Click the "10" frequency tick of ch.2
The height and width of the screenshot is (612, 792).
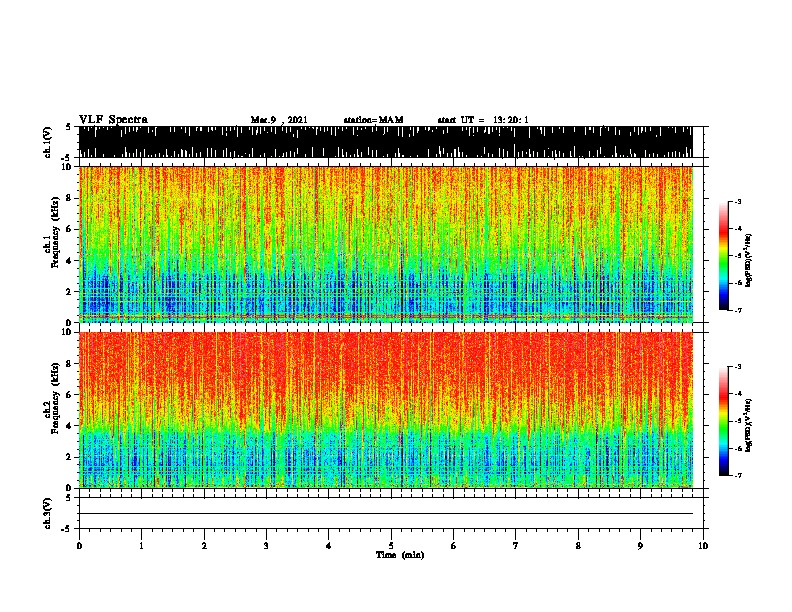pos(68,332)
